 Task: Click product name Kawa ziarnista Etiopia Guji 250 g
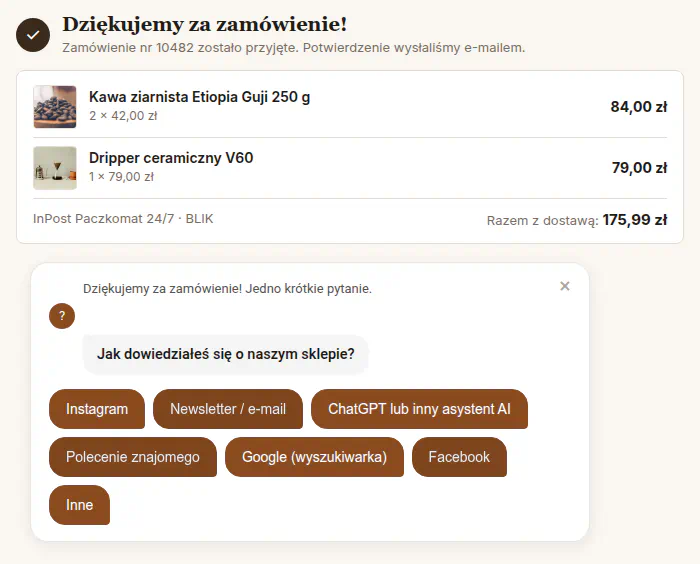(x=200, y=97)
